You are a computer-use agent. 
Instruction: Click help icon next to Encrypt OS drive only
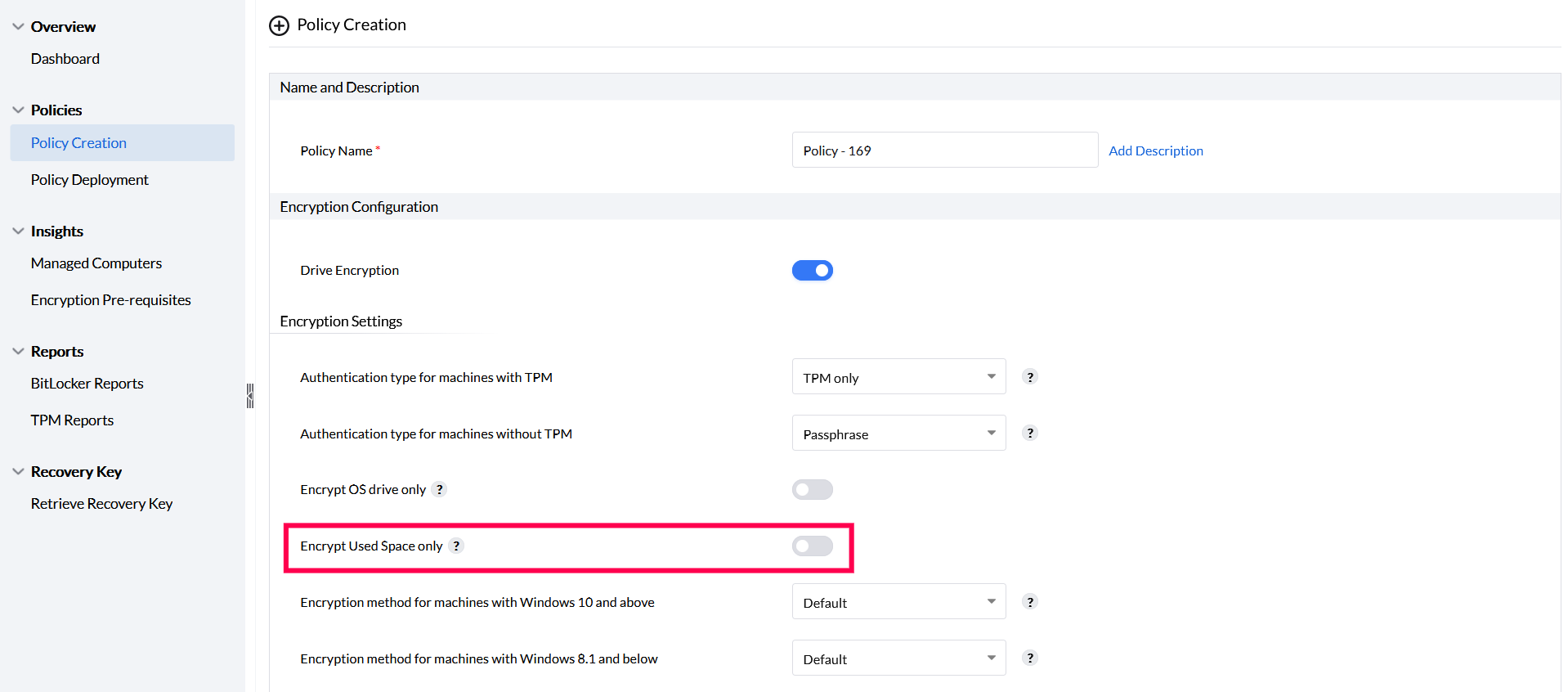click(x=440, y=490)
